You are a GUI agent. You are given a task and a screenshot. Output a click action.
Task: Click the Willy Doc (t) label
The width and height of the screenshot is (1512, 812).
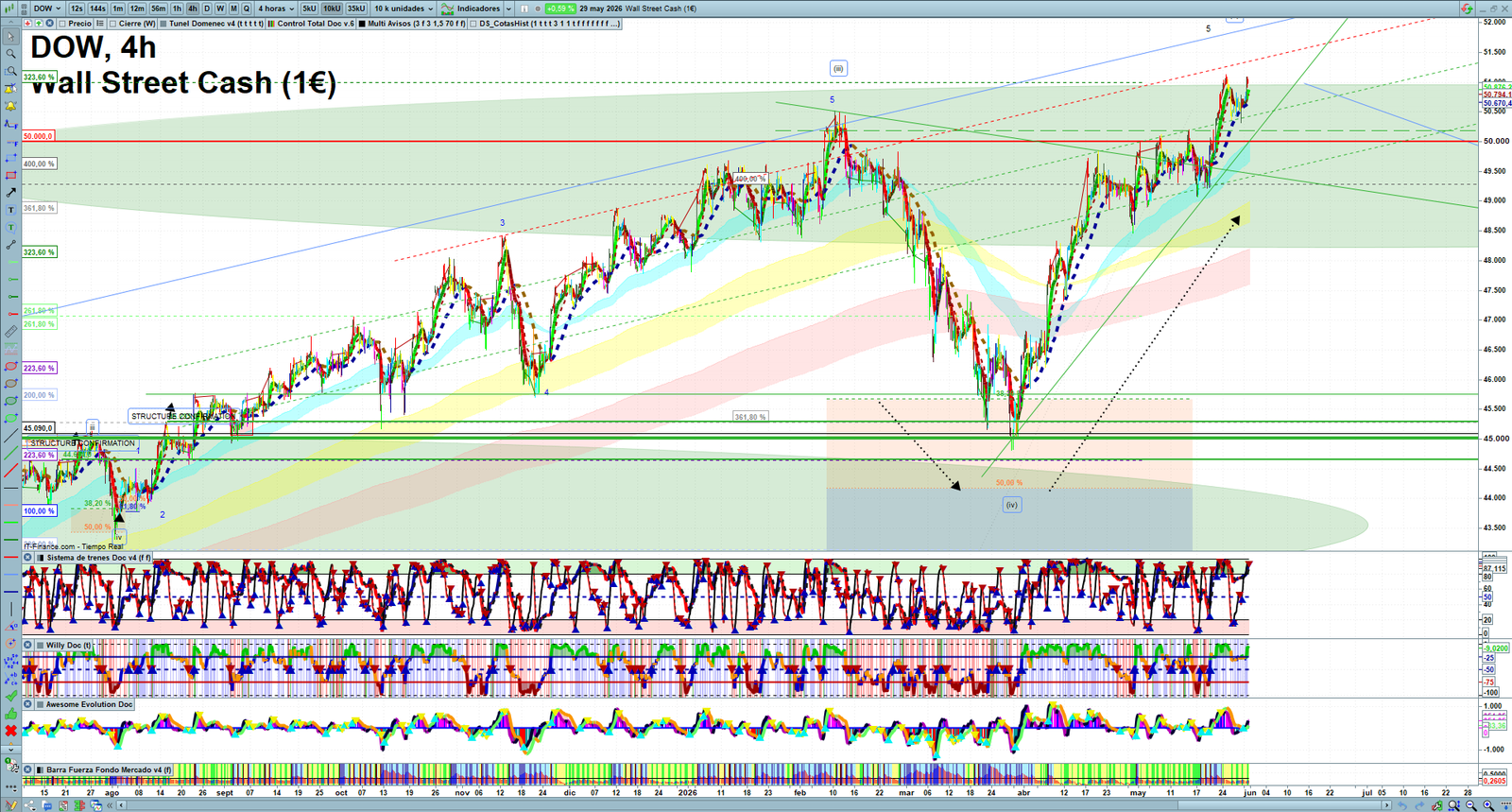[x=69, y=645]
